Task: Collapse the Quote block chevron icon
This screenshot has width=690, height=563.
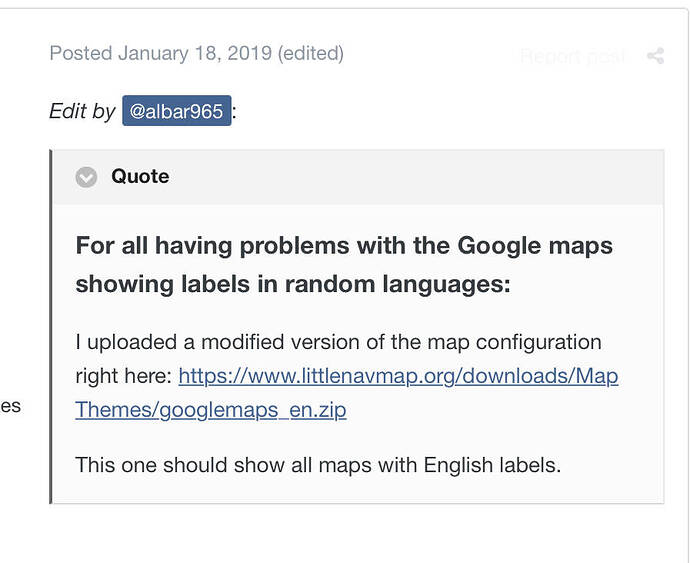Action: [86, 177]
